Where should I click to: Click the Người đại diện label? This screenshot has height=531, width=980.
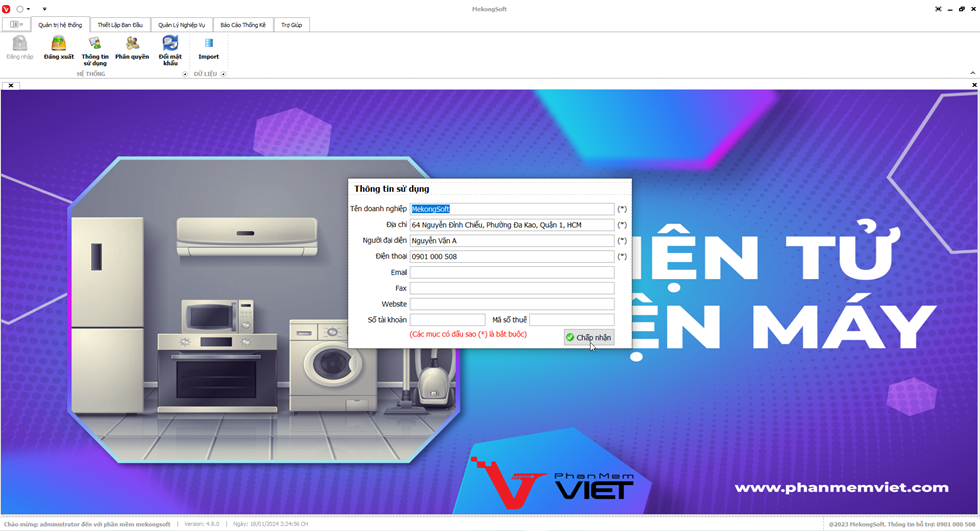[x=384, y=241]
